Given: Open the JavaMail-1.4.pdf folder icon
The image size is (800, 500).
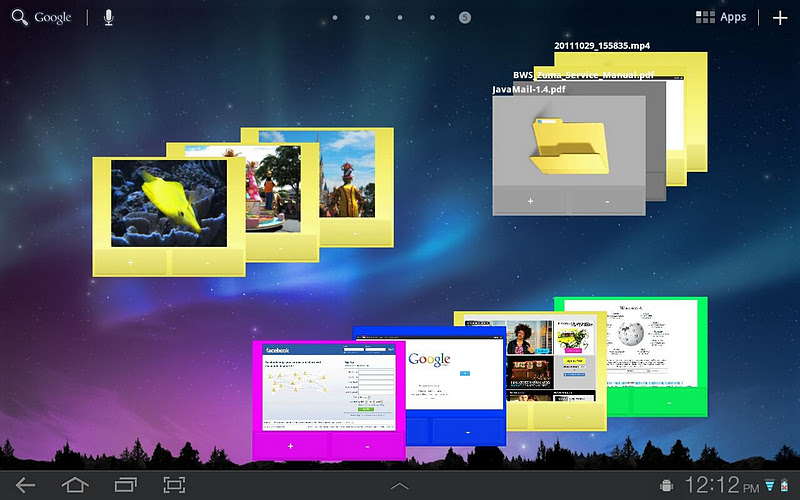Looking at the screenshot, I should tap(568, 142).
